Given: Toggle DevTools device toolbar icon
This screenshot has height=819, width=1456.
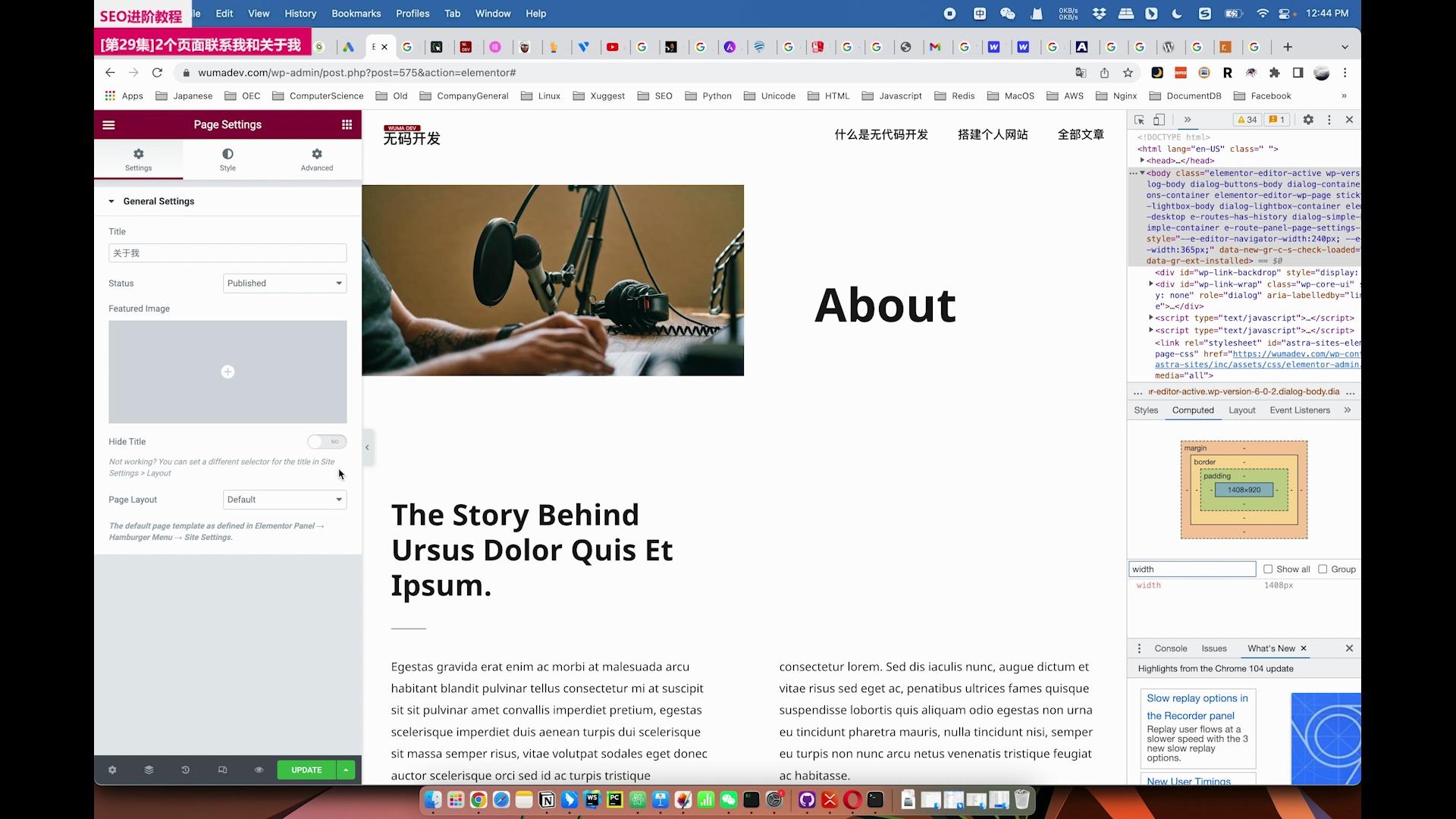Looking at the screenshot, I should click(x=1159, y=120).
